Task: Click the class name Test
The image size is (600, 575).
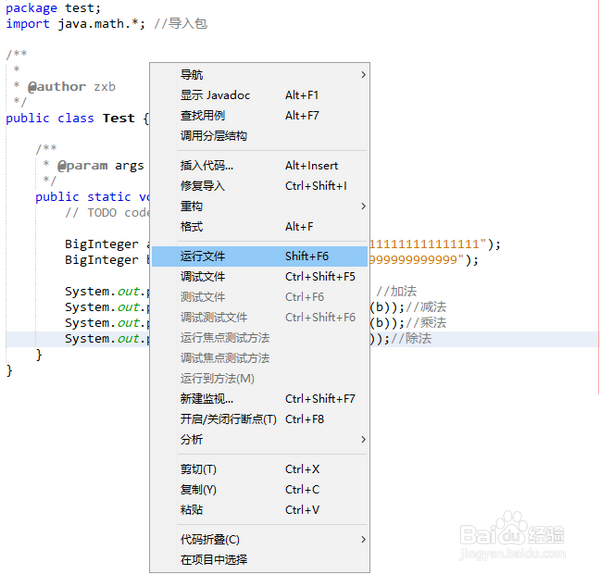Action: (x=119, y=118)
